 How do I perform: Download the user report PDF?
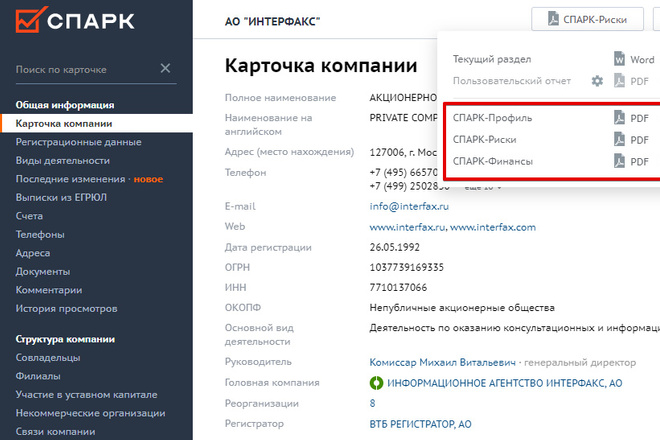[631, 81]
